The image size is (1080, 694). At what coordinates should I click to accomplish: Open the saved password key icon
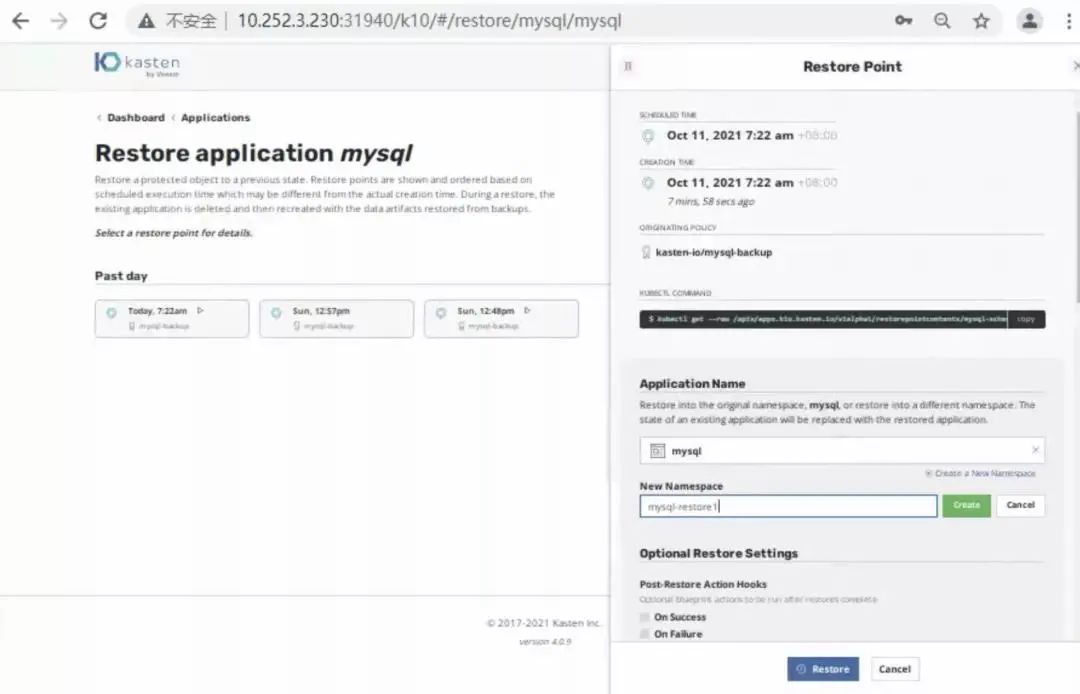click(x=903, y=21)
